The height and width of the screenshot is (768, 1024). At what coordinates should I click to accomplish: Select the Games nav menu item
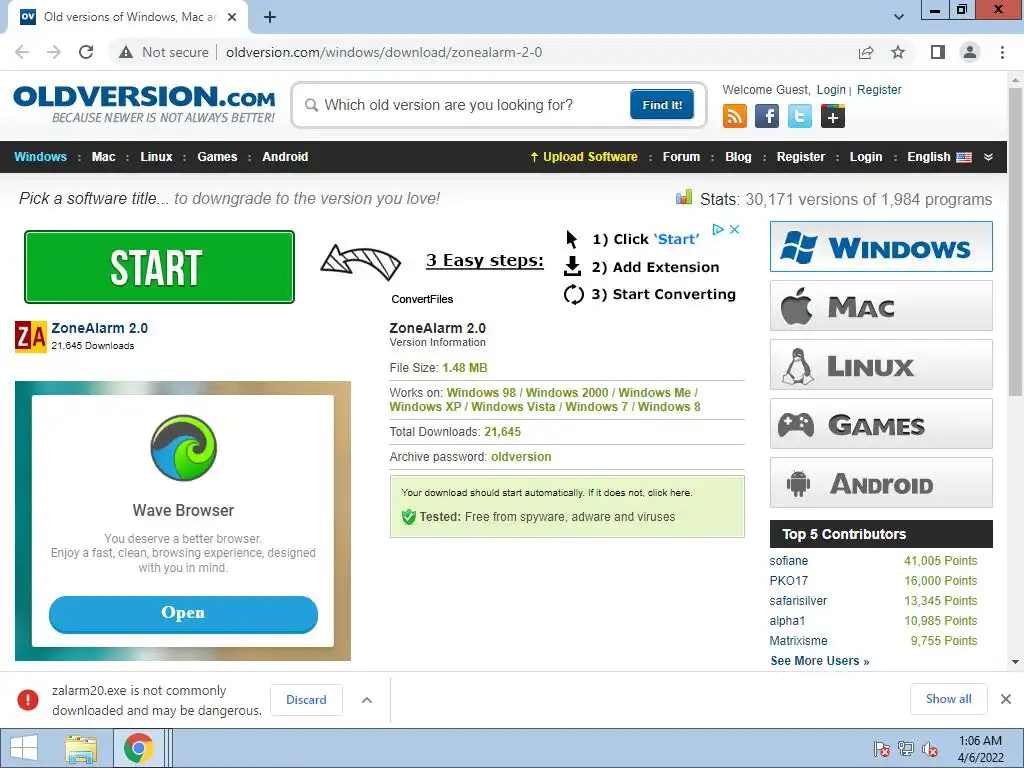point(217,157)
